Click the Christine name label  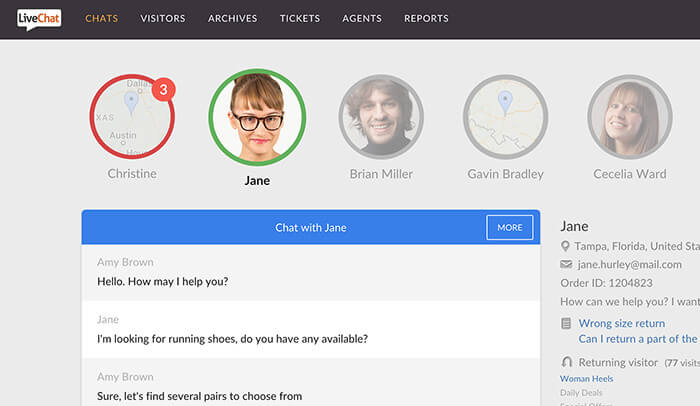(x=132, y=173)
